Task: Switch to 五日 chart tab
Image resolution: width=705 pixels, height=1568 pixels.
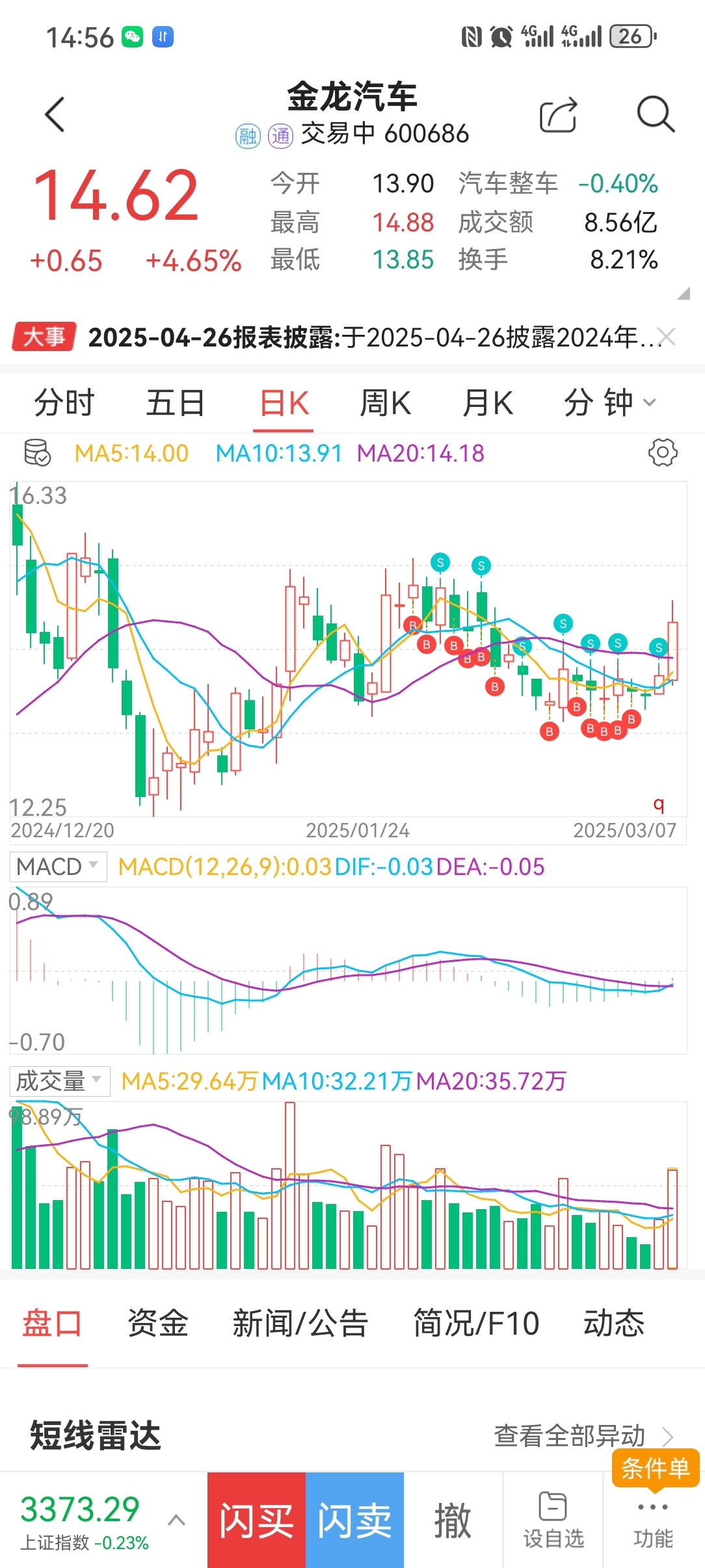Action: point(176,402)
